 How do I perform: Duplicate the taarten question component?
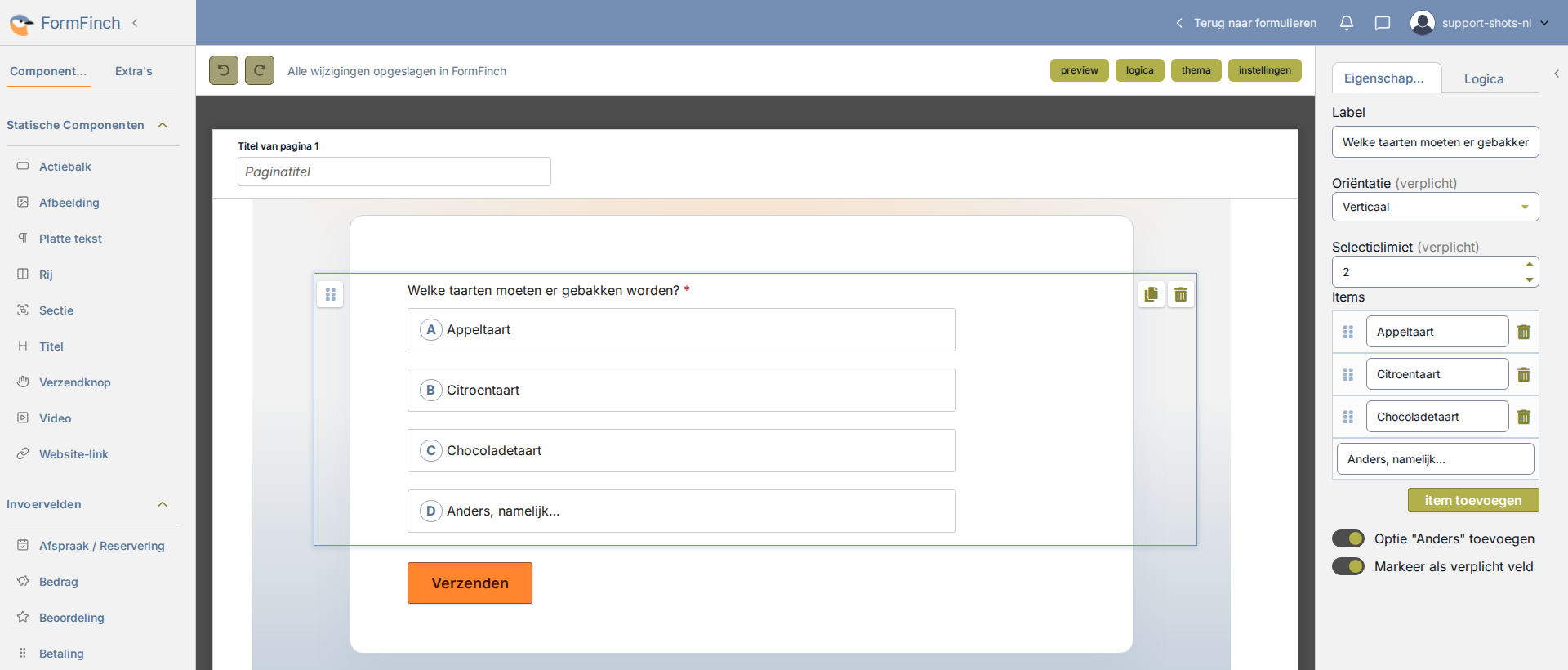pyautogui.click(x=1151, y=294)
